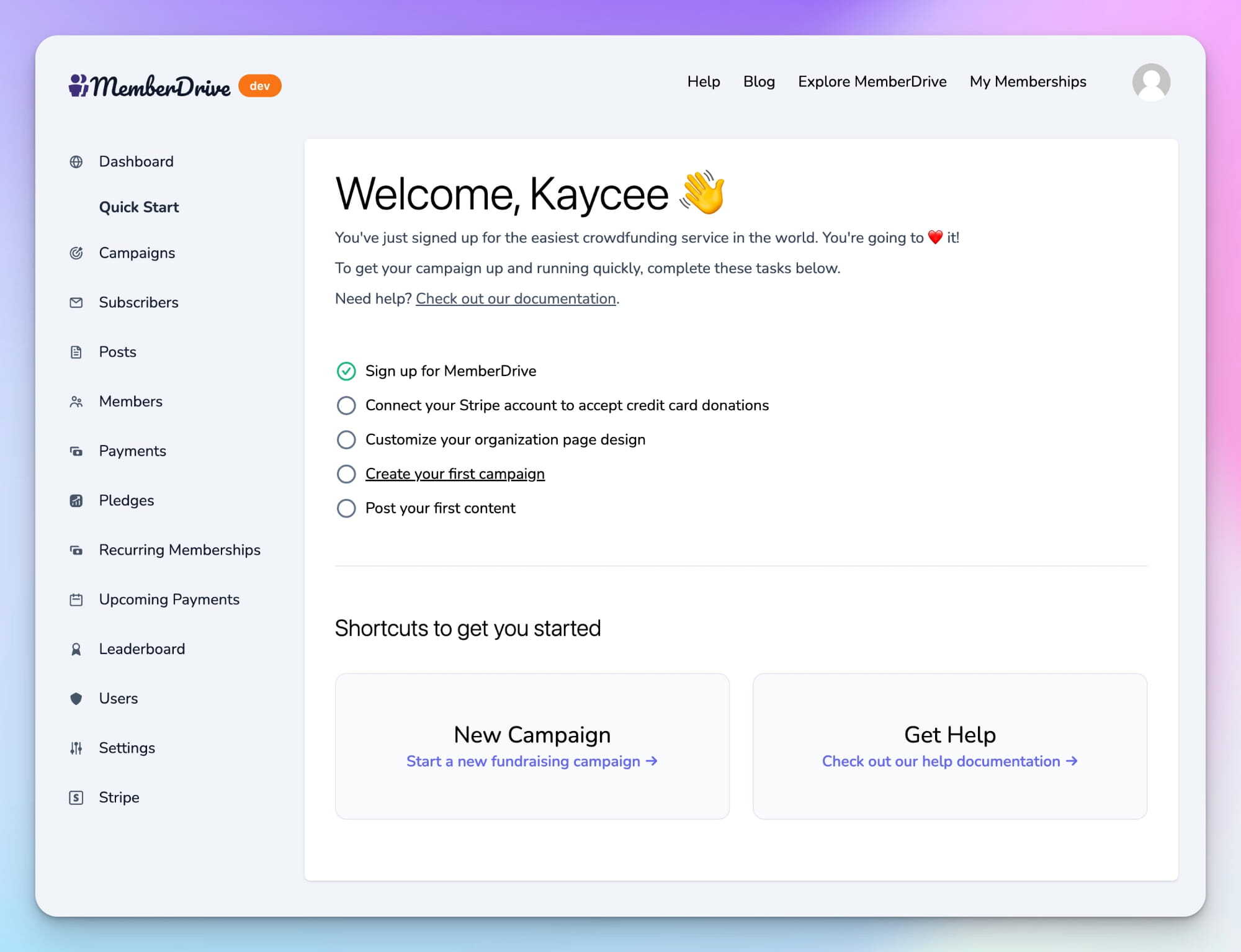Click the Campaigns target icon
This screenshot has height=952, width=1241.
tap(76, 253)
